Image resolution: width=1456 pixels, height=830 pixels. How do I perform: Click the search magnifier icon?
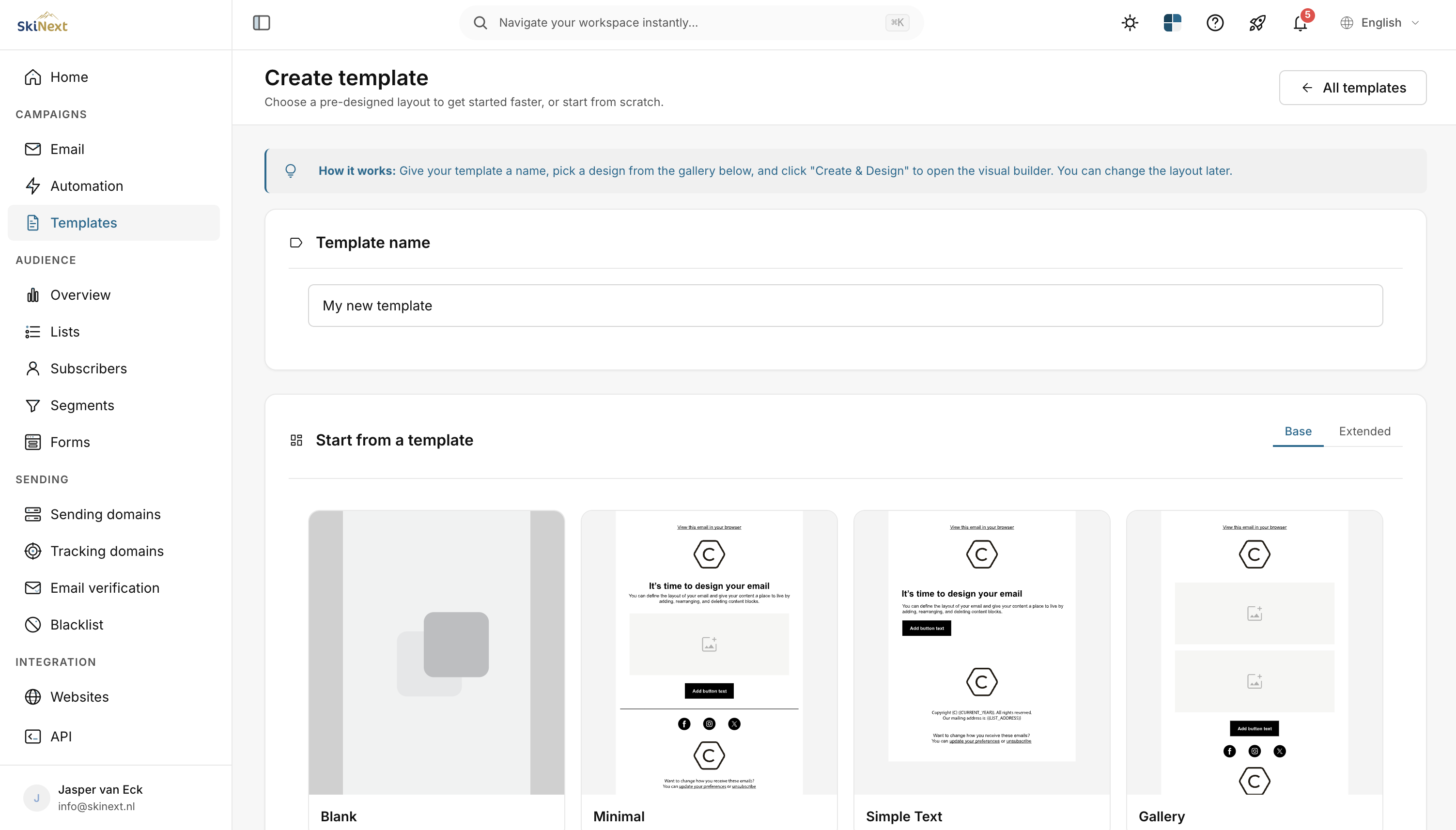[480, 23]
